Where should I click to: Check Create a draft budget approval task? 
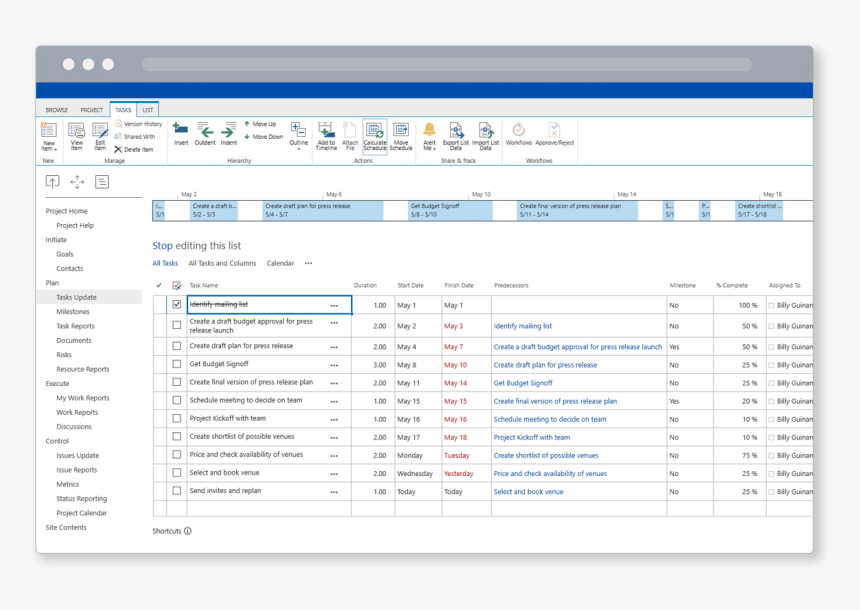click(x=177, y=325)
